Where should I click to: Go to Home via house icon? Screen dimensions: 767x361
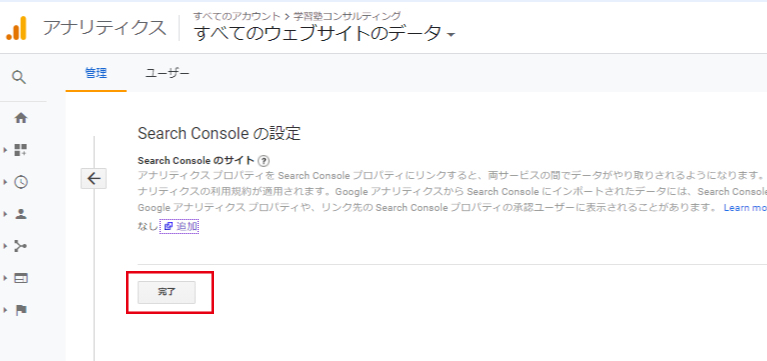[21, 118]
